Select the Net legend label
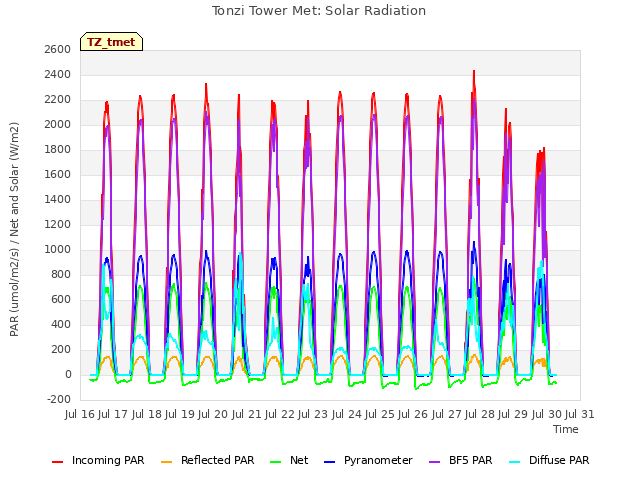The image size is (640, 480). tap(299, 460)
